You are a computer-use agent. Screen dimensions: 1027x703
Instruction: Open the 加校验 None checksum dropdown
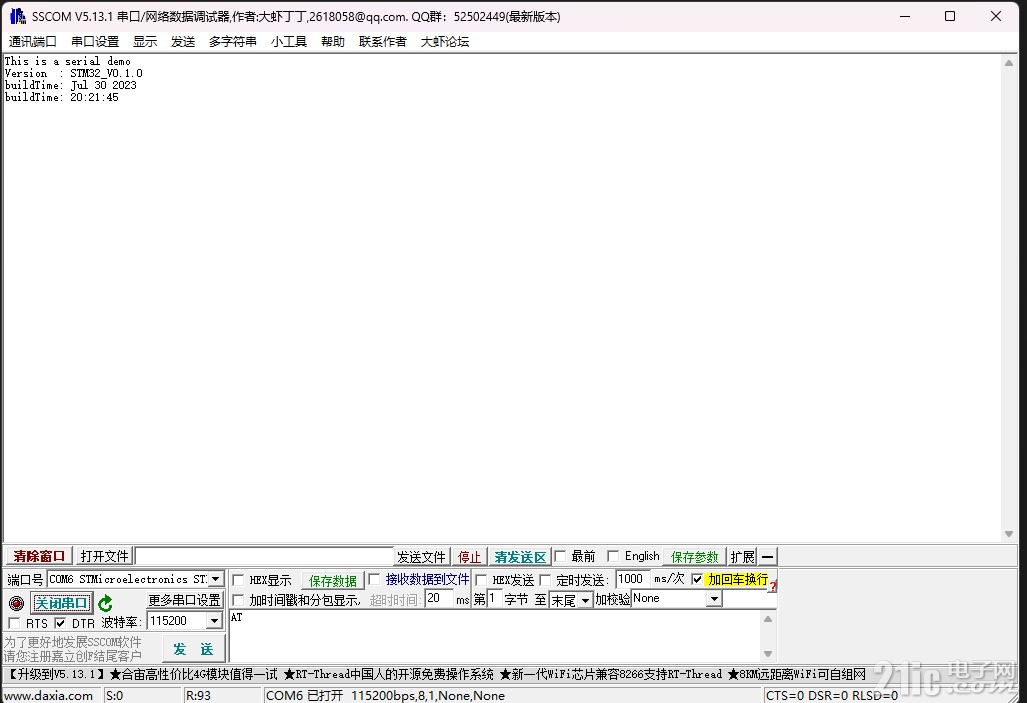click(x=715, y=599)
